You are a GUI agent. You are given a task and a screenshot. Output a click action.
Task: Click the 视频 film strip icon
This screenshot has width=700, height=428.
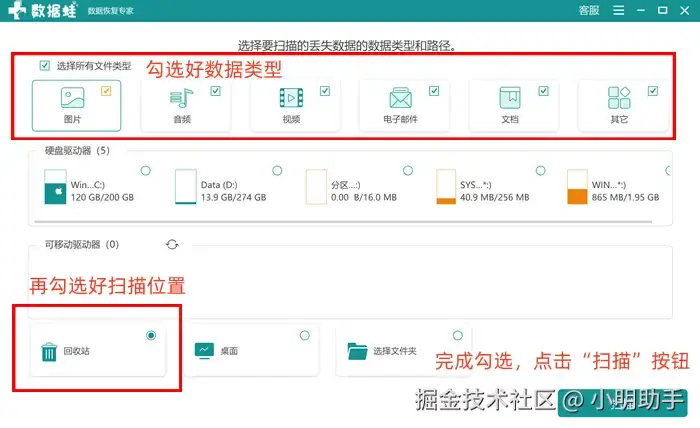tap(291, 98)
